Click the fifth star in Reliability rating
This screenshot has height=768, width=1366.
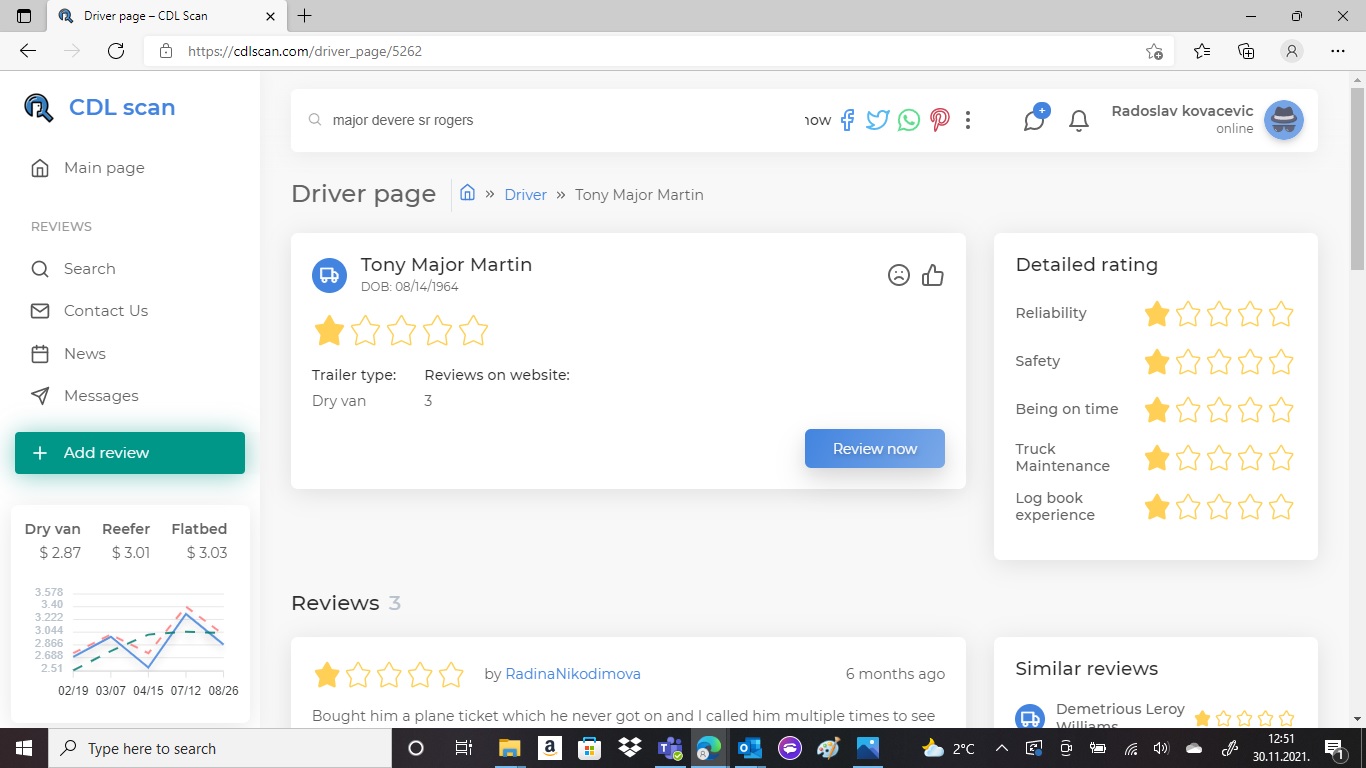[1281, 314]
